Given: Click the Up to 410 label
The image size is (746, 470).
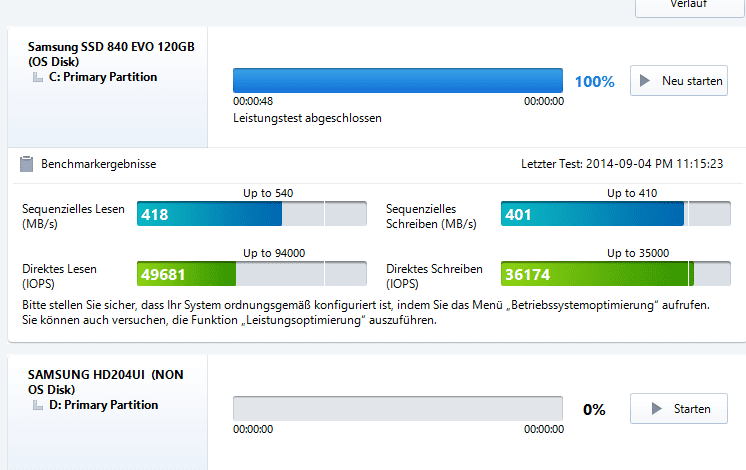Looking at the screenshot, I should (632, 193).
